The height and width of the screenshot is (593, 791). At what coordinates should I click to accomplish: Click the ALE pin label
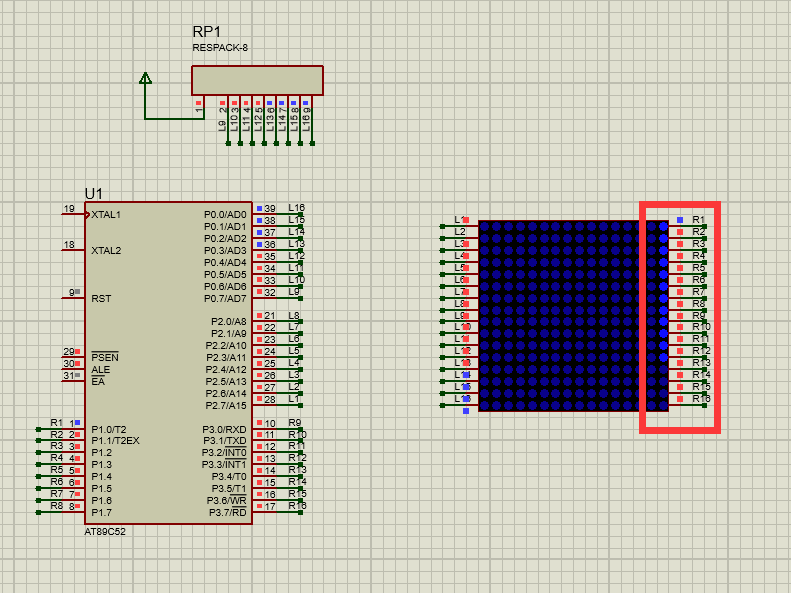pyautogui.click(x=100, y=370)
